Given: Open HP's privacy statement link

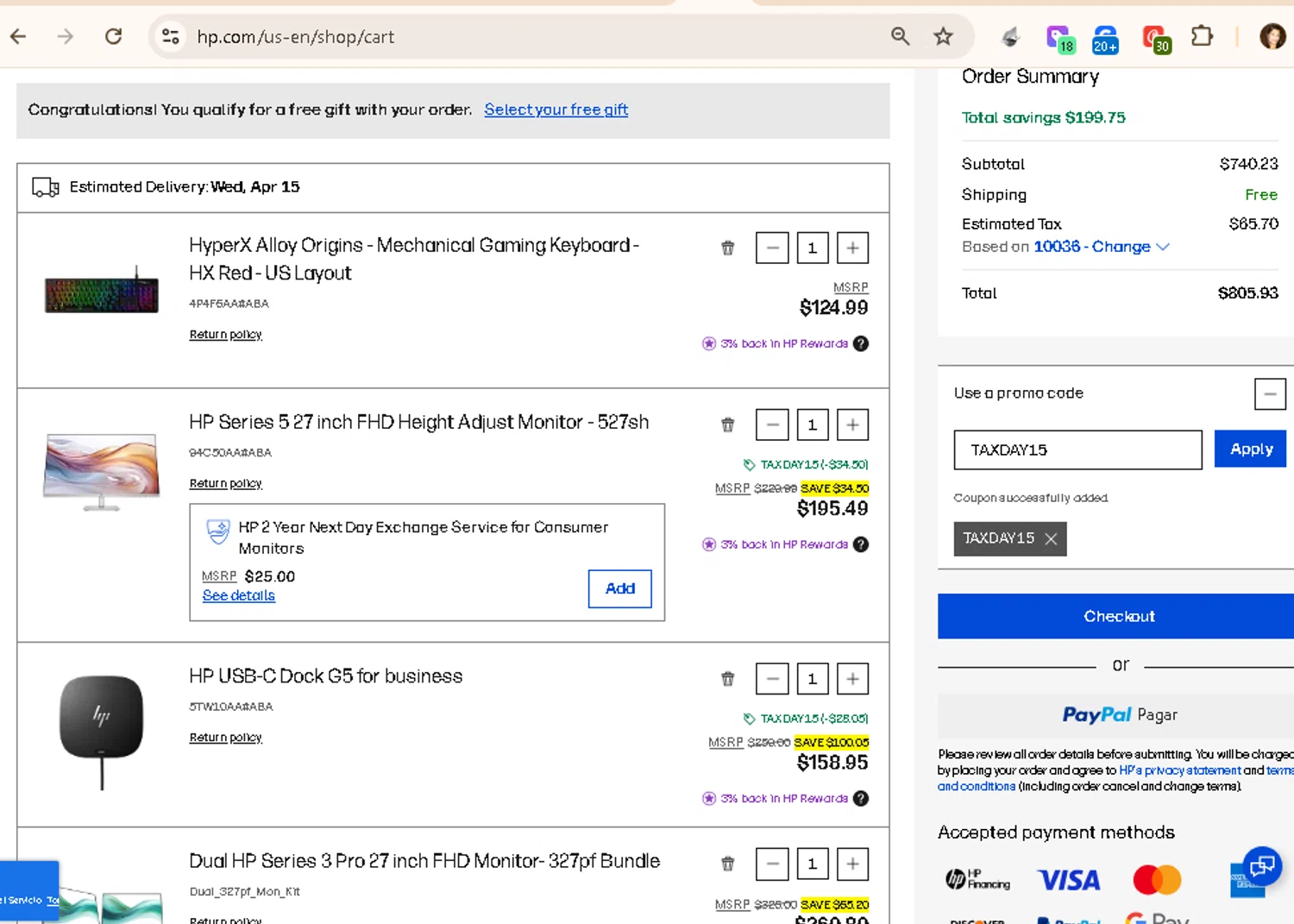Looking at the screenshot, I should pyautogui.click(x=1179, y=770).
